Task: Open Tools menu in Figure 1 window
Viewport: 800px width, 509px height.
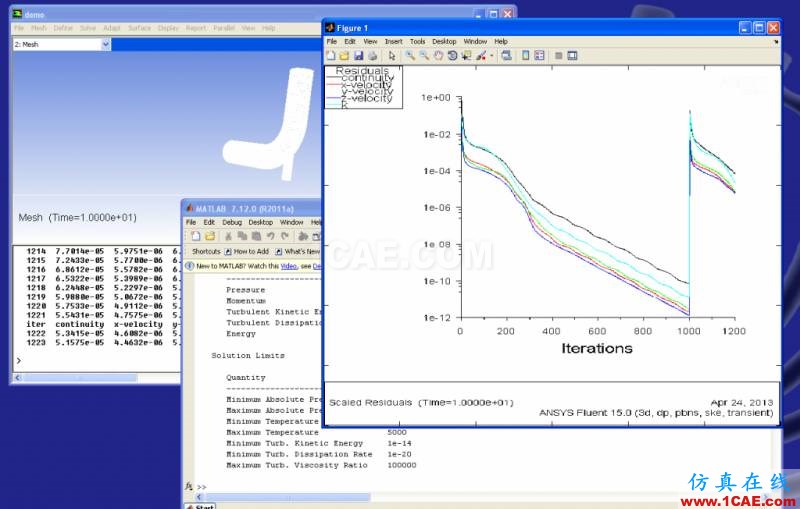Action: tap(417, 41)
